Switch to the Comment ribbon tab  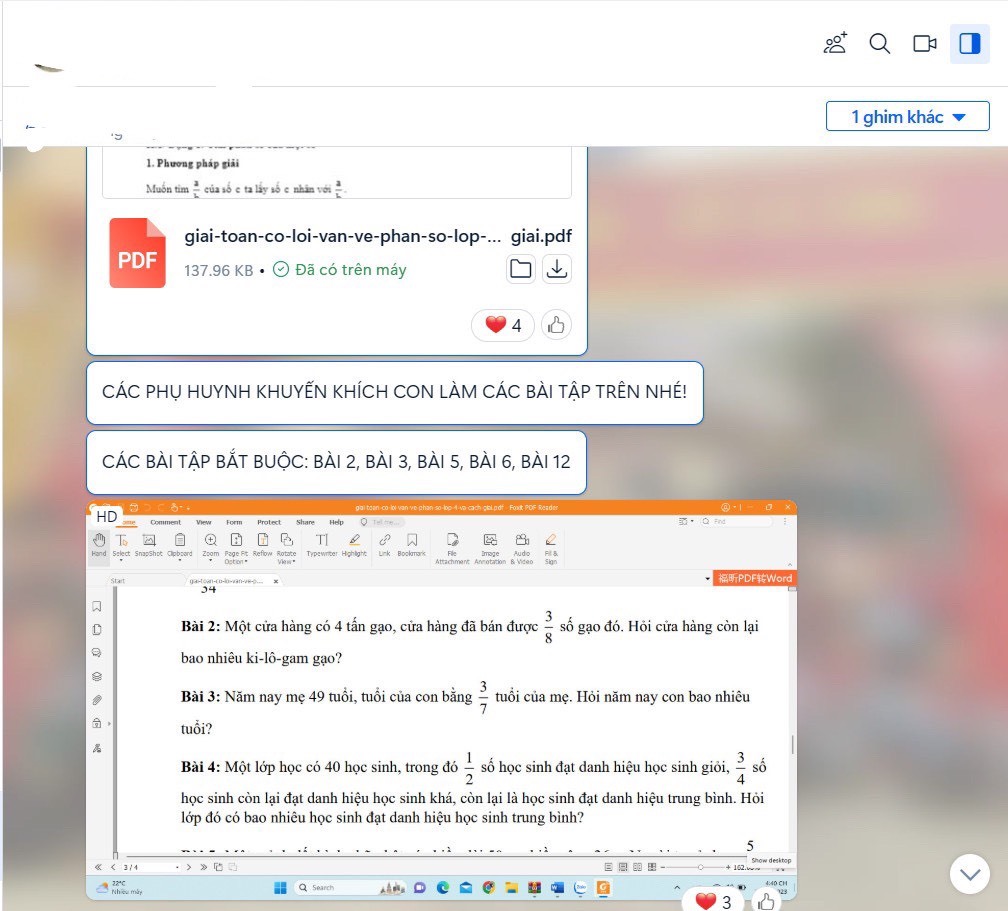click(166, 521)
